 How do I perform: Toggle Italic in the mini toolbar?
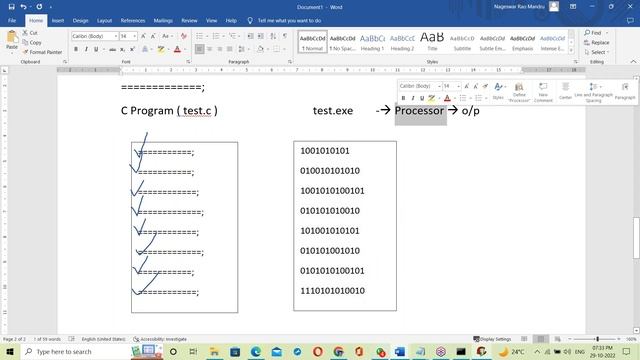pos(413,98)
